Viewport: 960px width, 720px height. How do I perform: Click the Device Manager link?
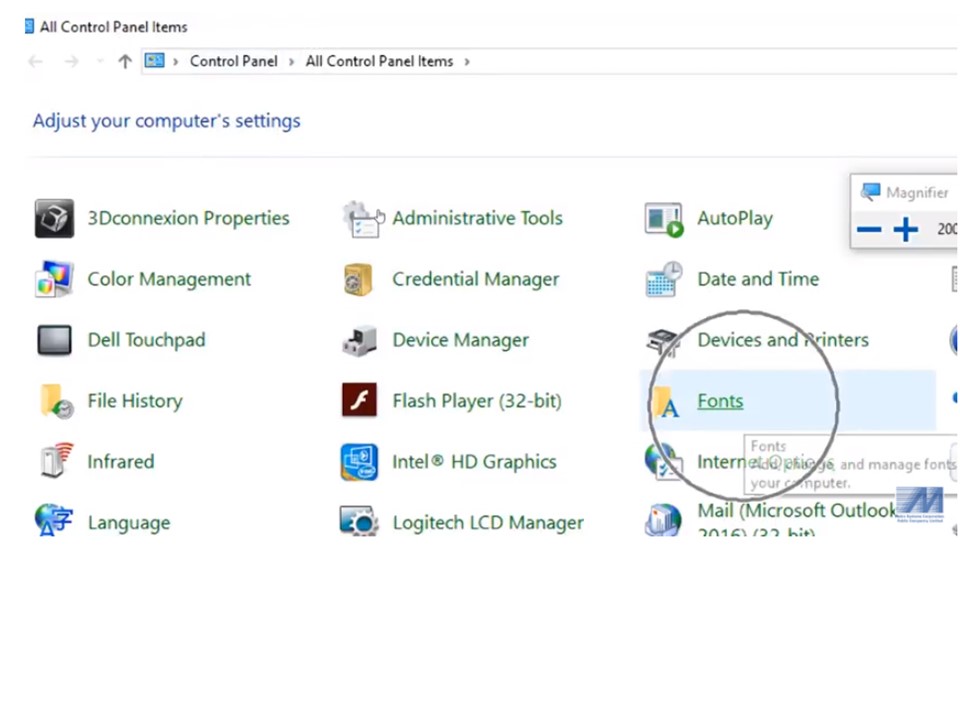[x=460, y=340]
